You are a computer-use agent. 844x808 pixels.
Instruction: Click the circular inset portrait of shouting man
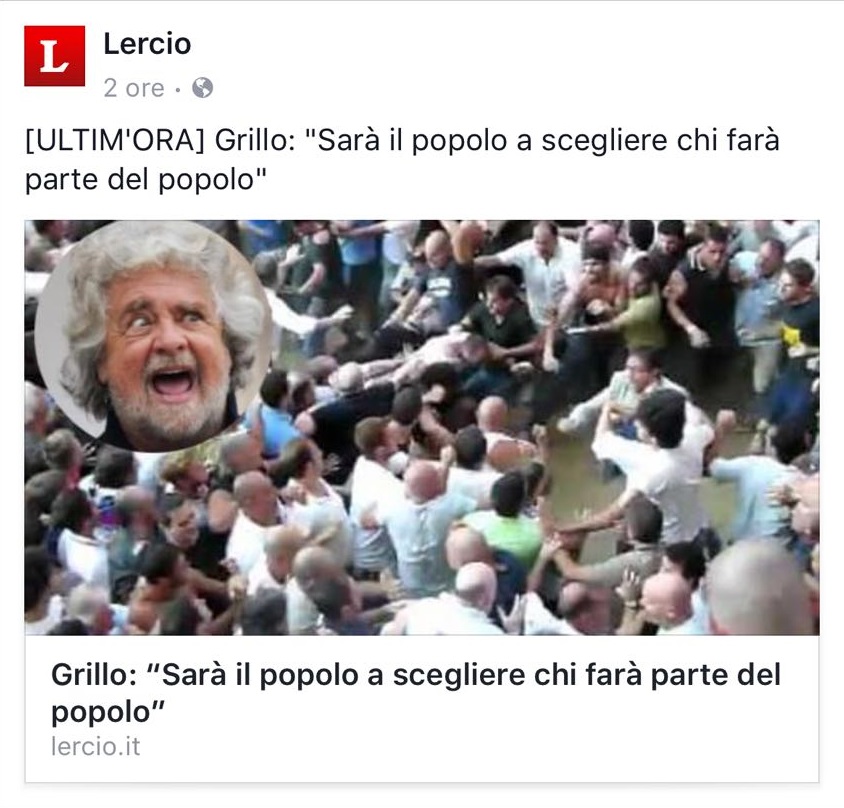[153, 336]
